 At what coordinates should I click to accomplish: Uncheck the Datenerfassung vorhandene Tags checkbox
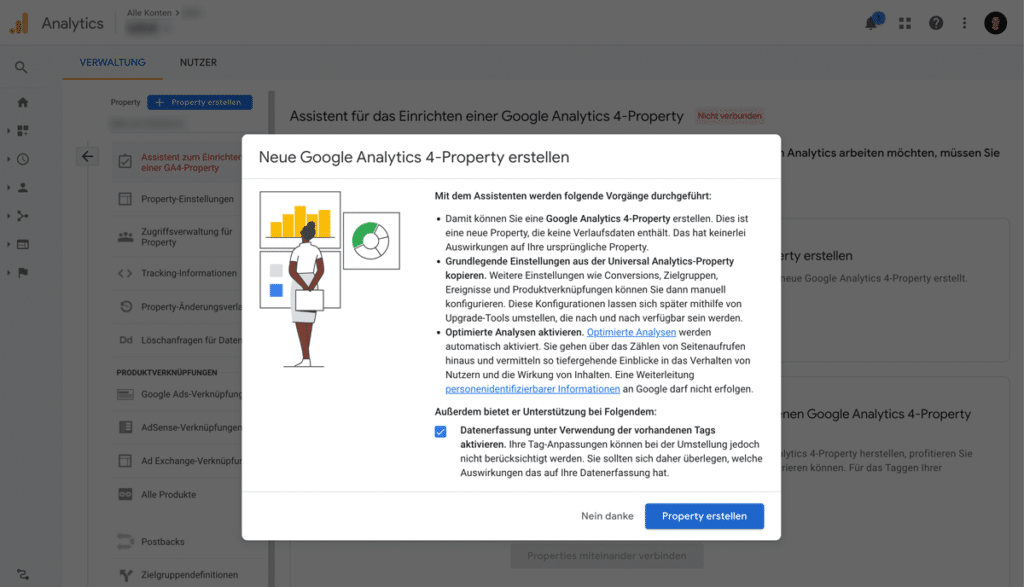tap(441, 431)
